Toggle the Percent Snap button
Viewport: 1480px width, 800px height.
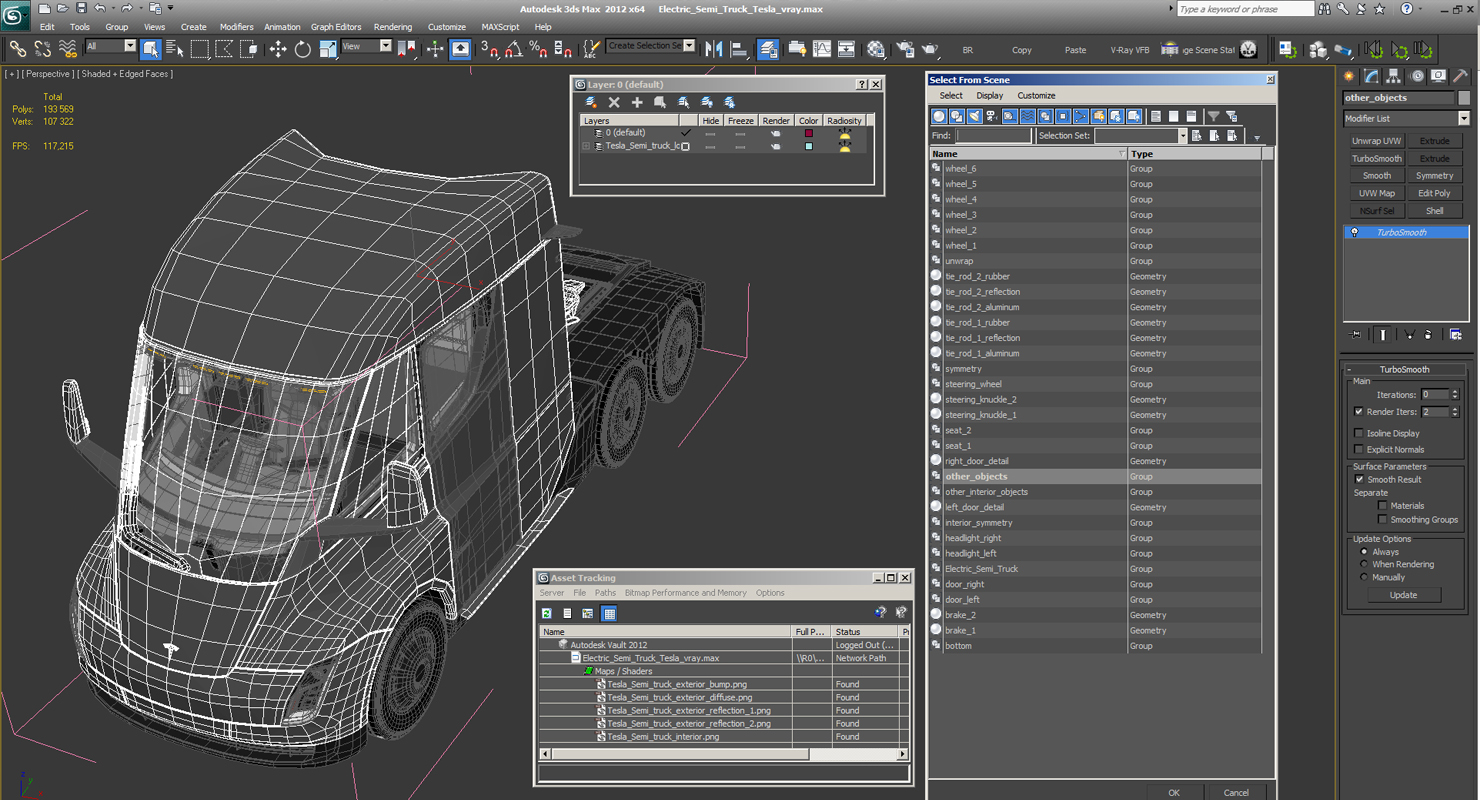coord(538,49)
